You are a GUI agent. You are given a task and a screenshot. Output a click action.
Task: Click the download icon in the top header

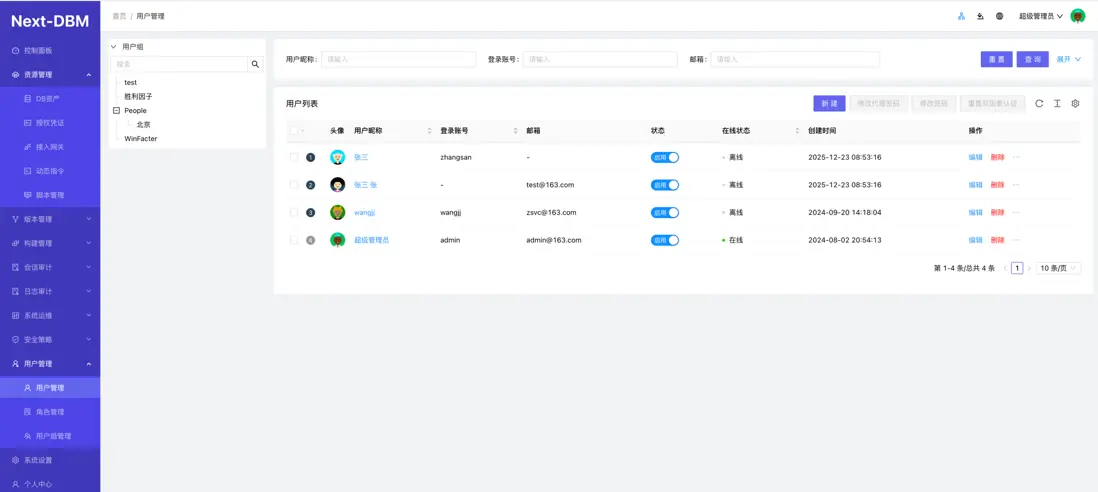click(980, 16)
